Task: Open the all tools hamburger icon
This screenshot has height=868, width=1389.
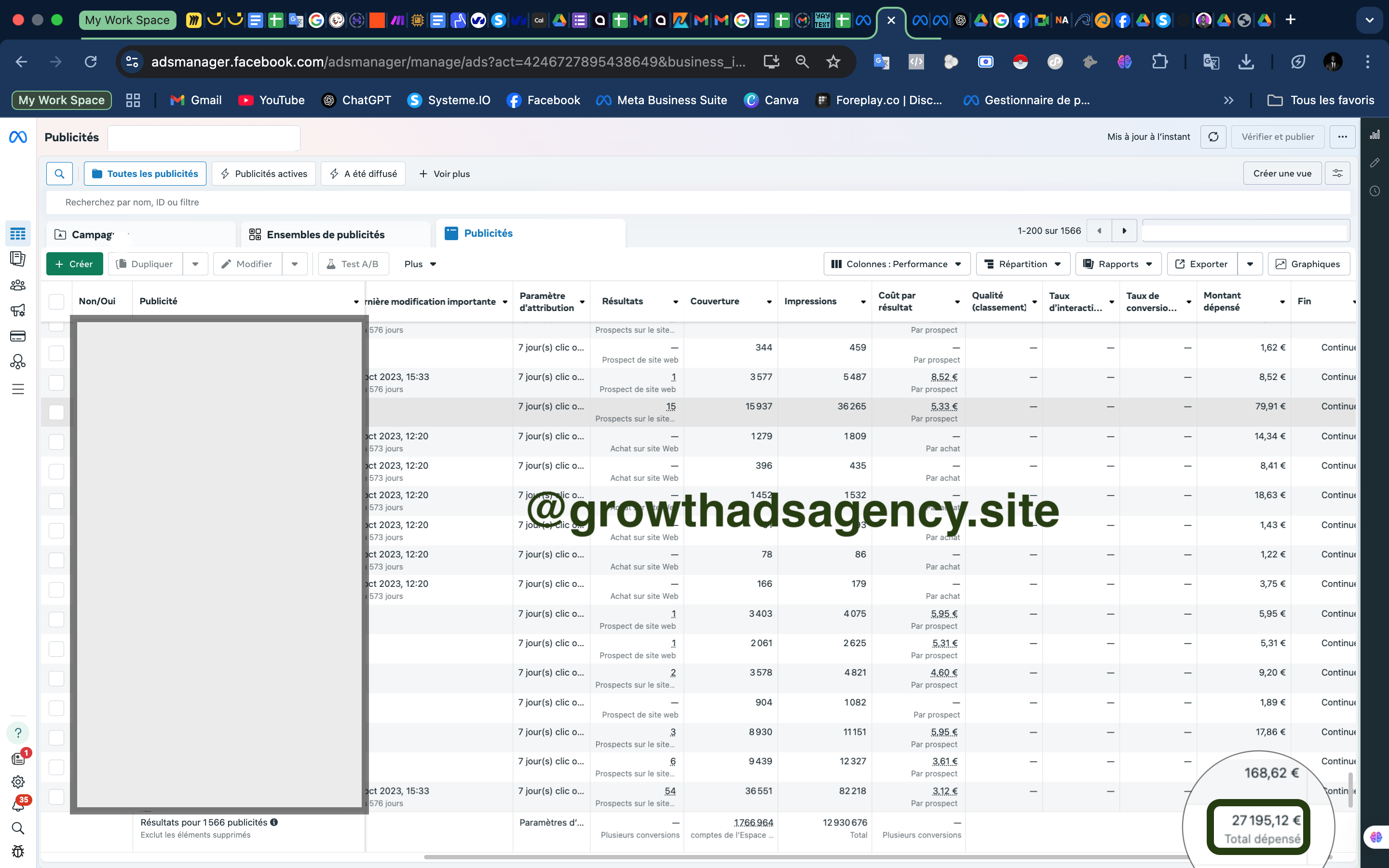Action: 18,389
